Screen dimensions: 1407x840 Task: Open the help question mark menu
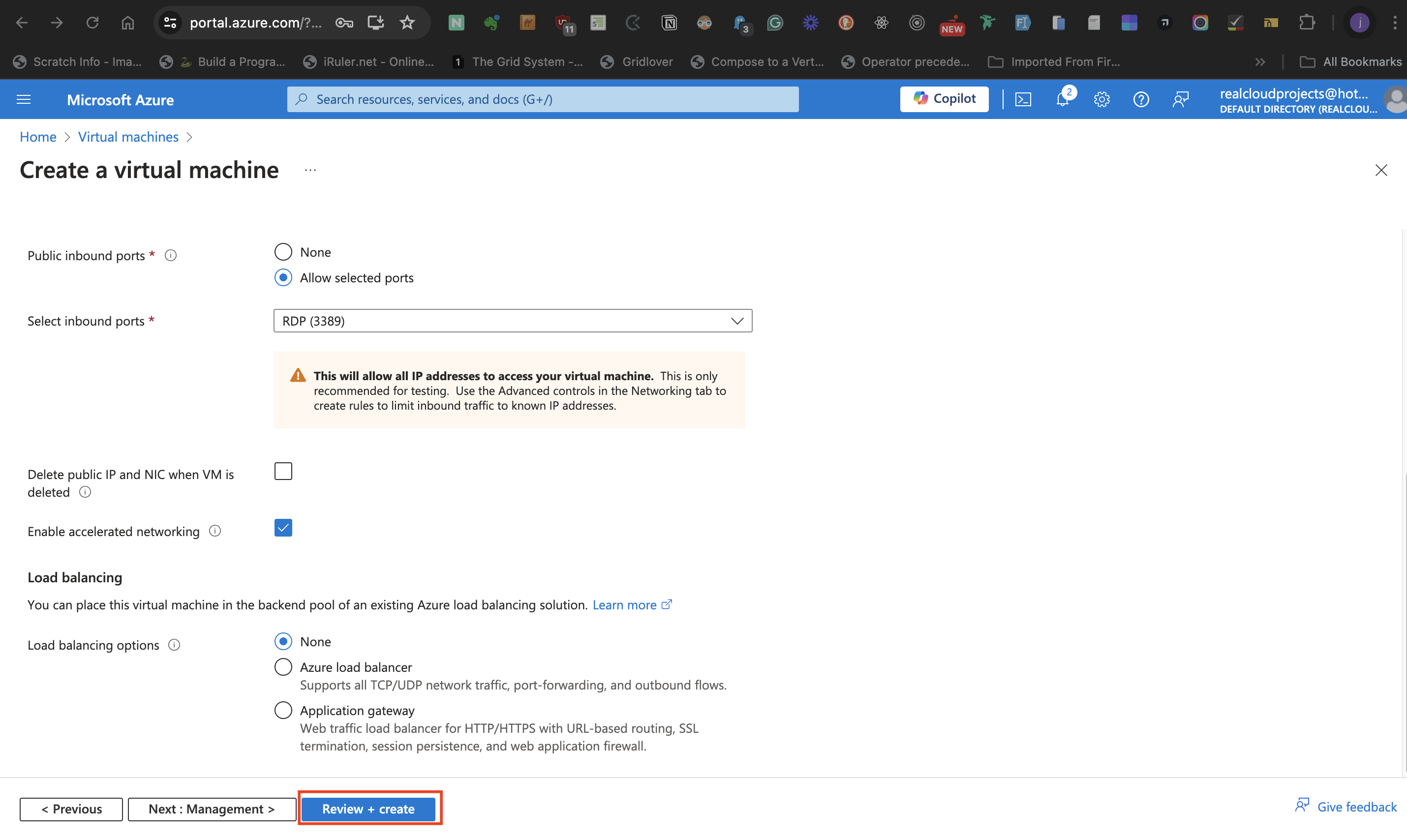1141,99
